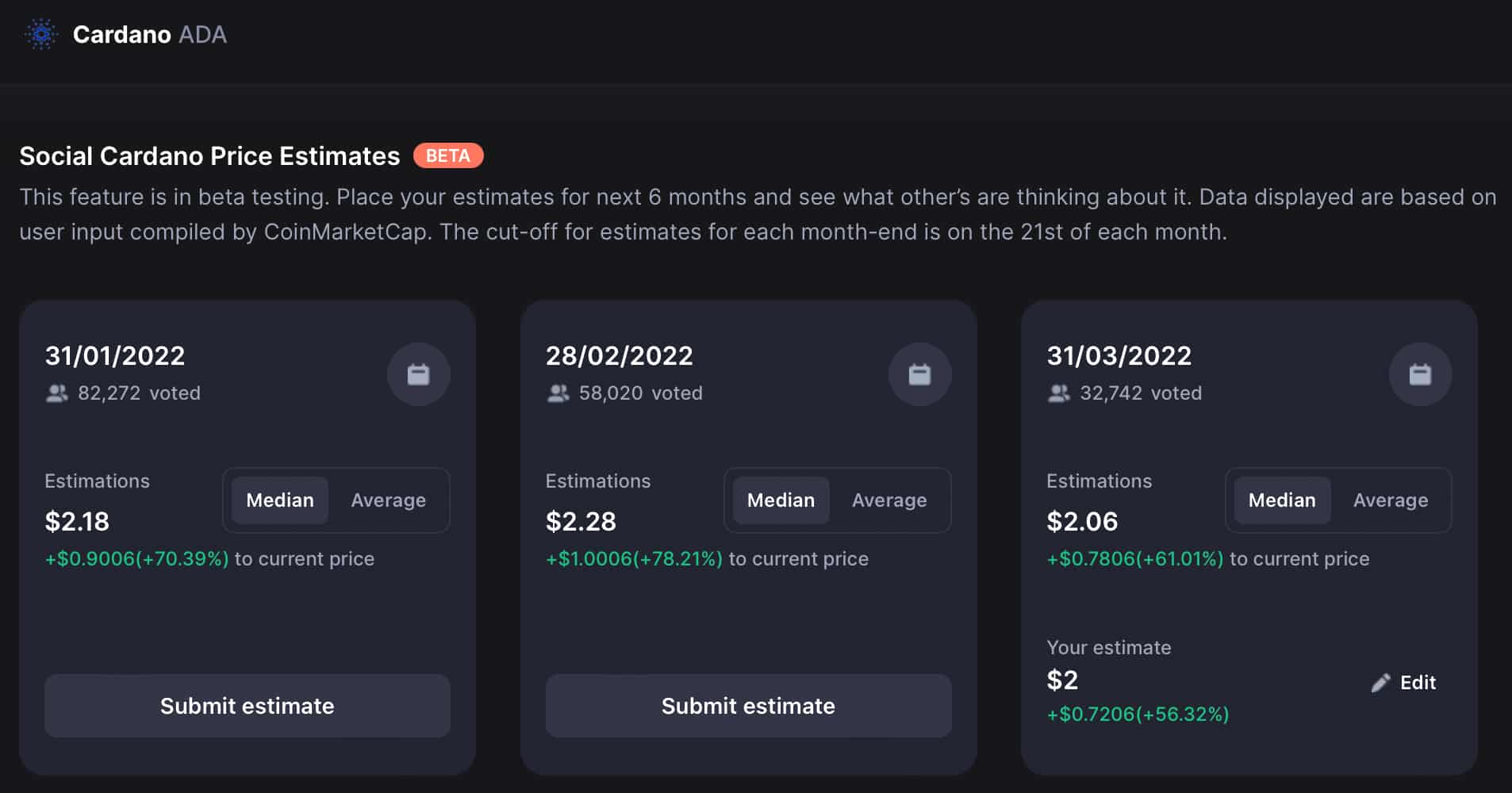This screenshot has height=793, width=1512.
Task: Click the Cardano ADA title
Action: [149, 34]
